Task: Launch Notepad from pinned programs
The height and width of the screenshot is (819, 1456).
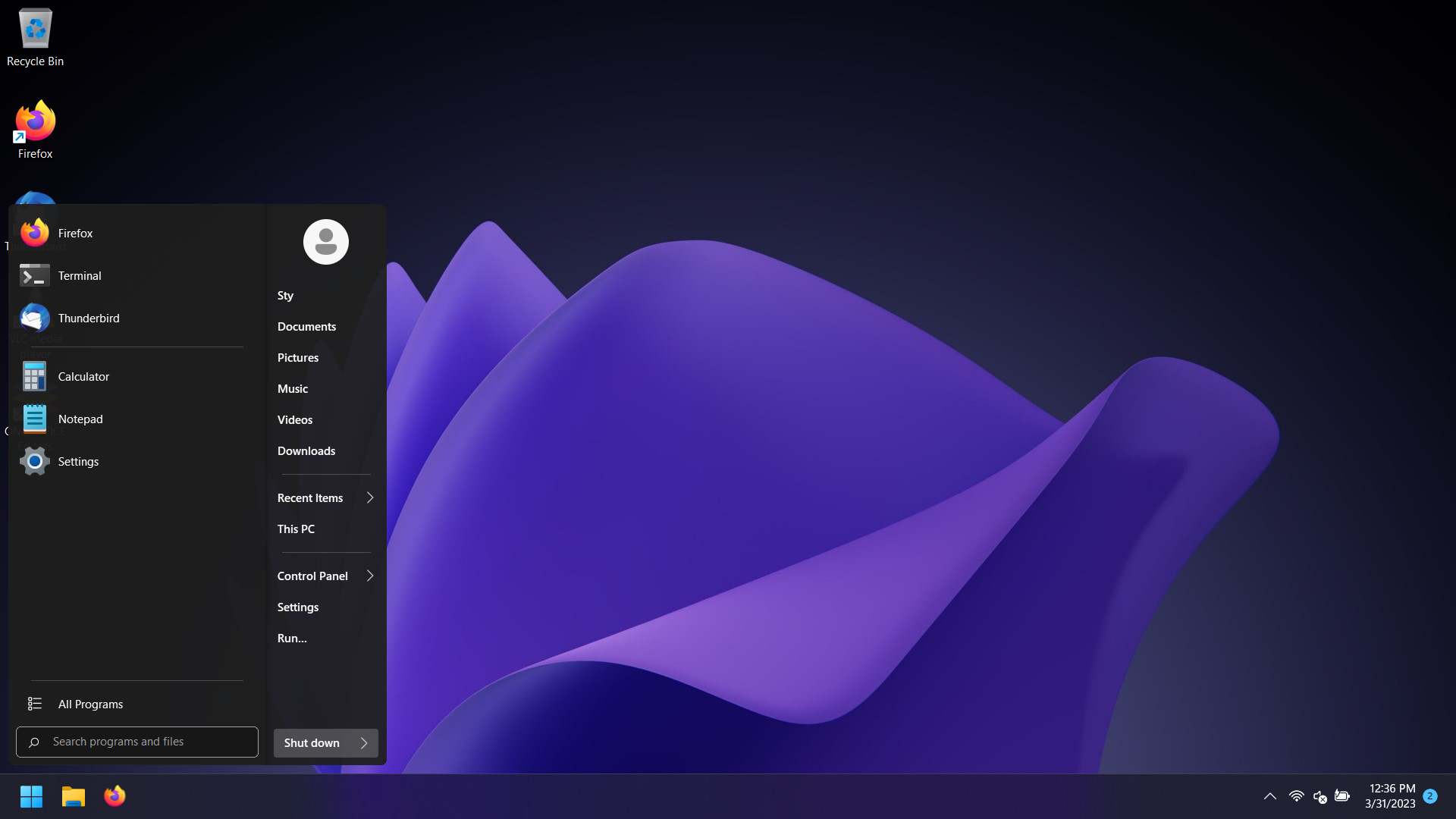Action: click(x=80, y=419)
